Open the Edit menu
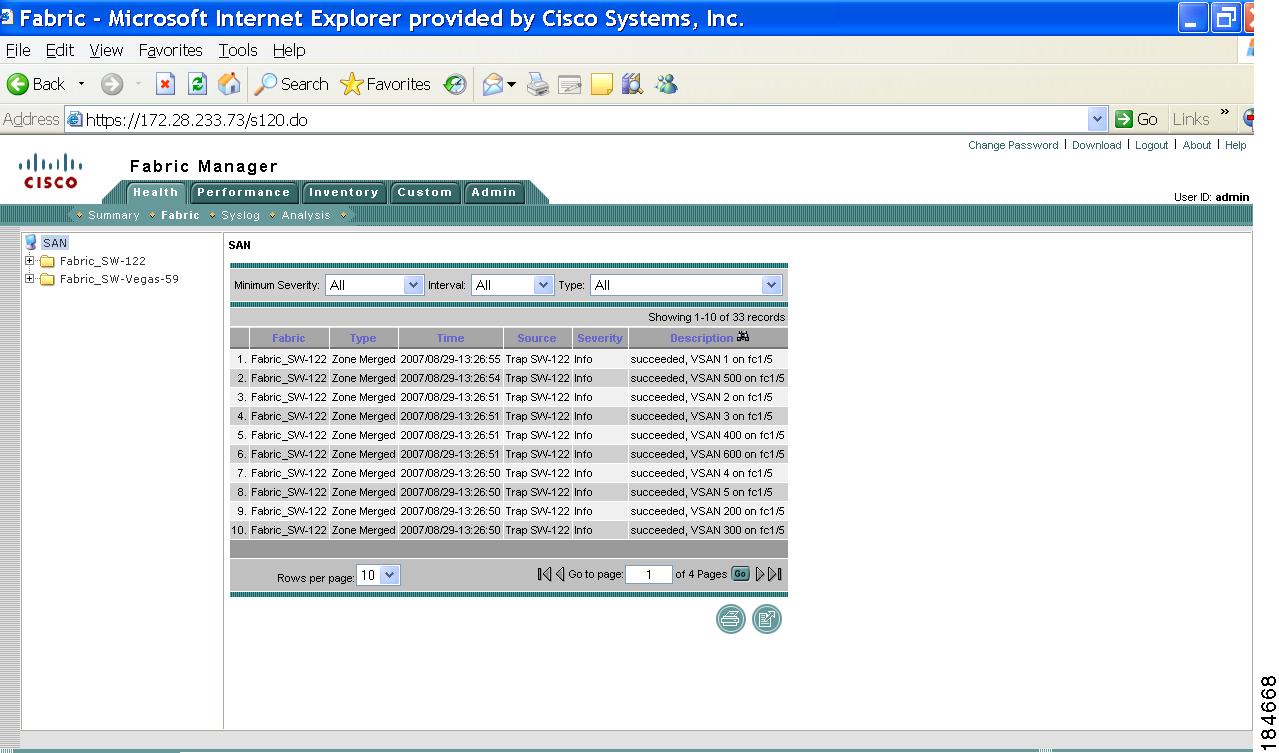This screenshot has height=753, width=1279. tap(60, 50)
